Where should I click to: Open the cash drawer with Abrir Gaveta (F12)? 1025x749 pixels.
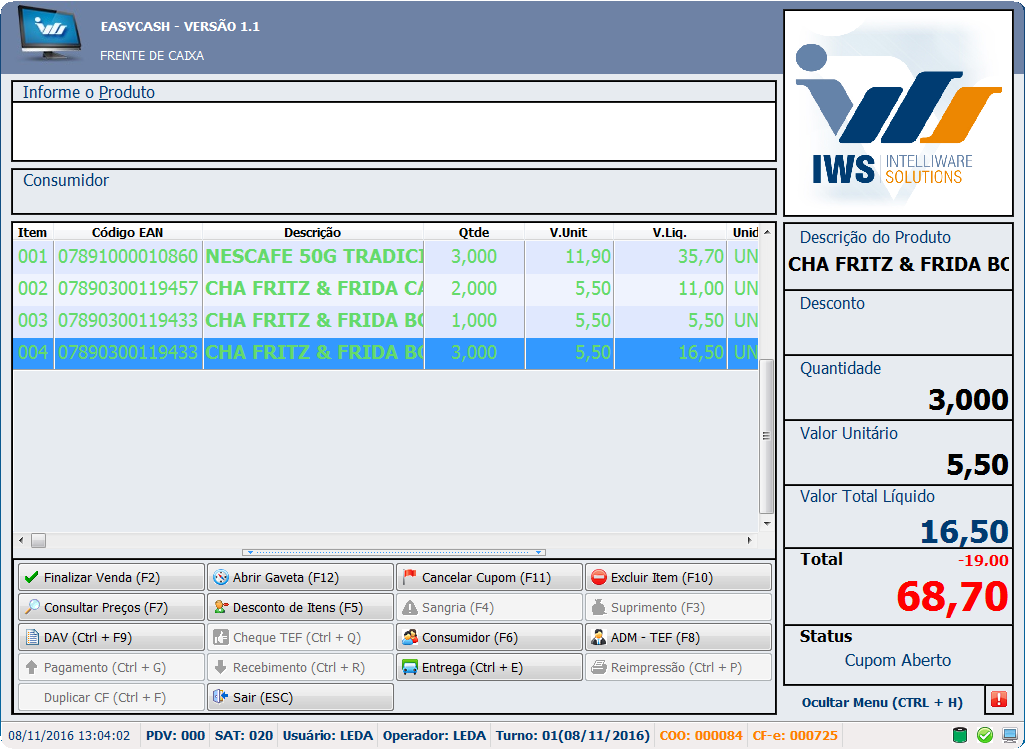click(300, 577)
